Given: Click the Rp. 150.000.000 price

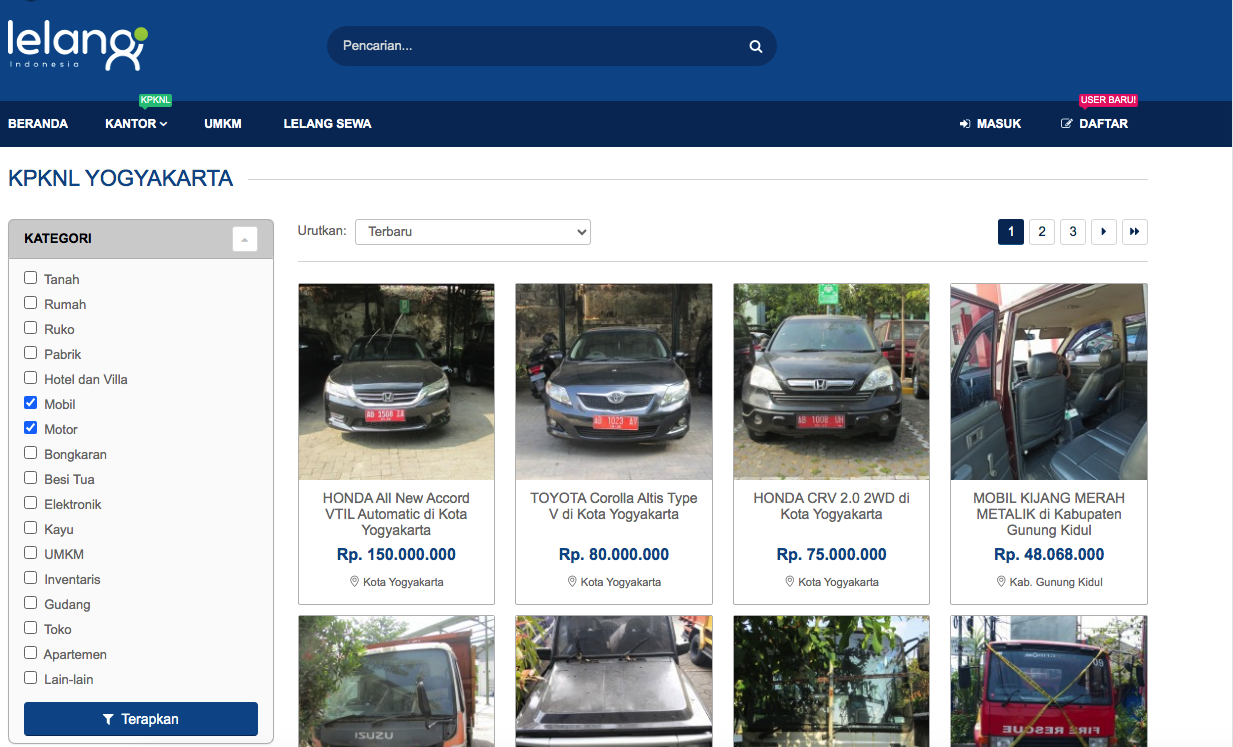Looking at the screenshot, I should [396, 555].
